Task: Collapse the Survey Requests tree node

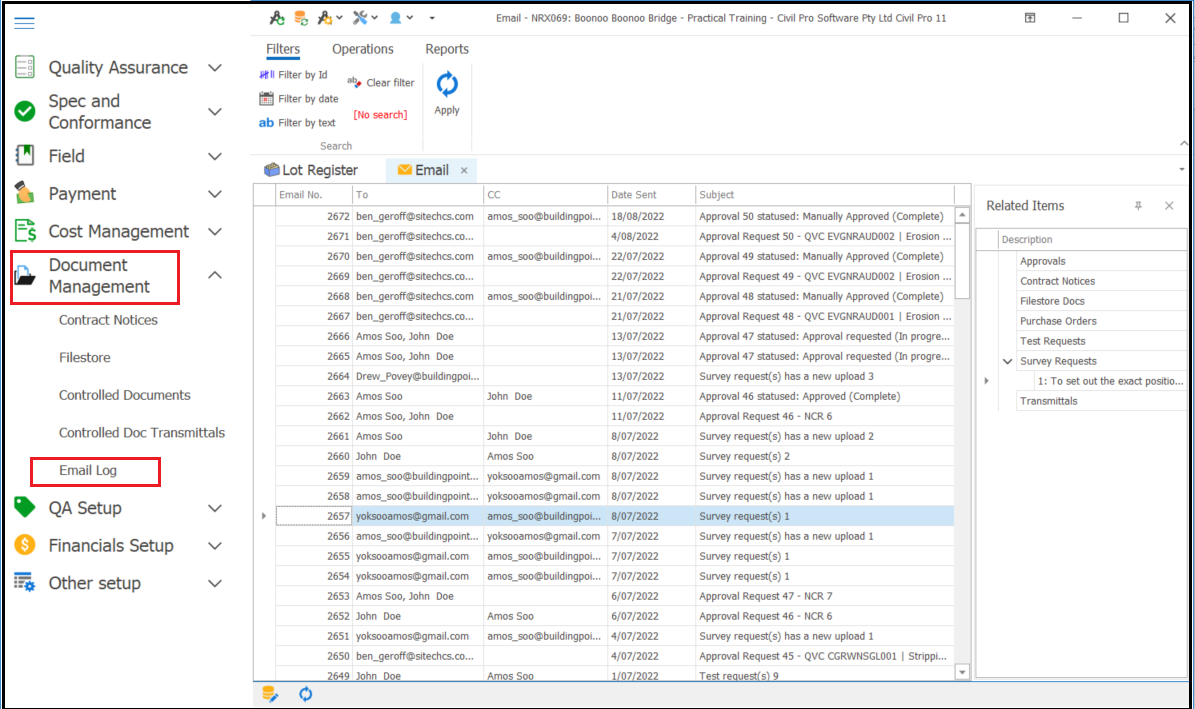Action: pyautogui.click(x=1007, y=361)
